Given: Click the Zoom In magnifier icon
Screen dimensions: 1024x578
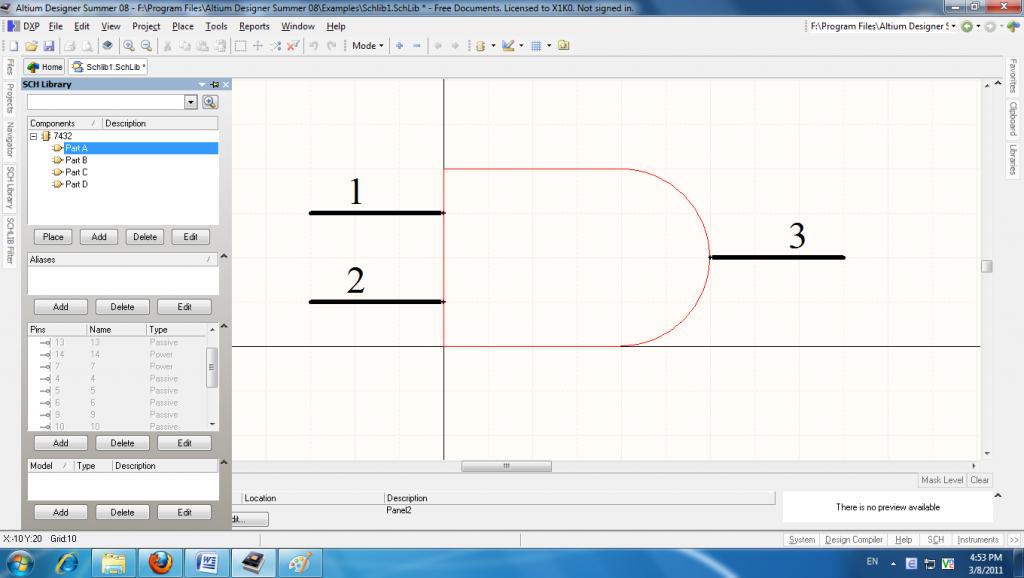Looking at the screenshot, I should 129,46.
